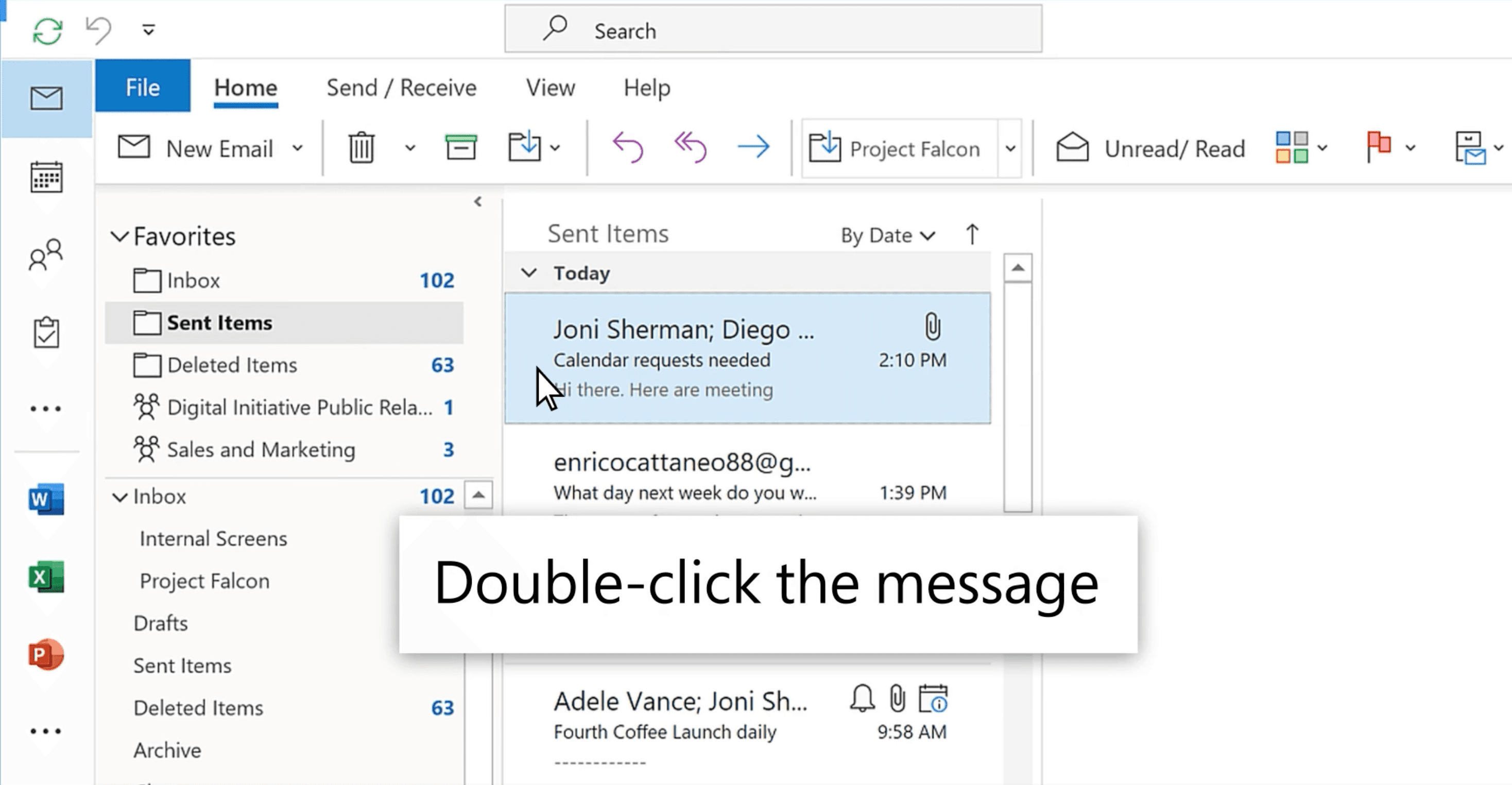
Task: Toggle Unread/Read status
Action: (1150, 148)
